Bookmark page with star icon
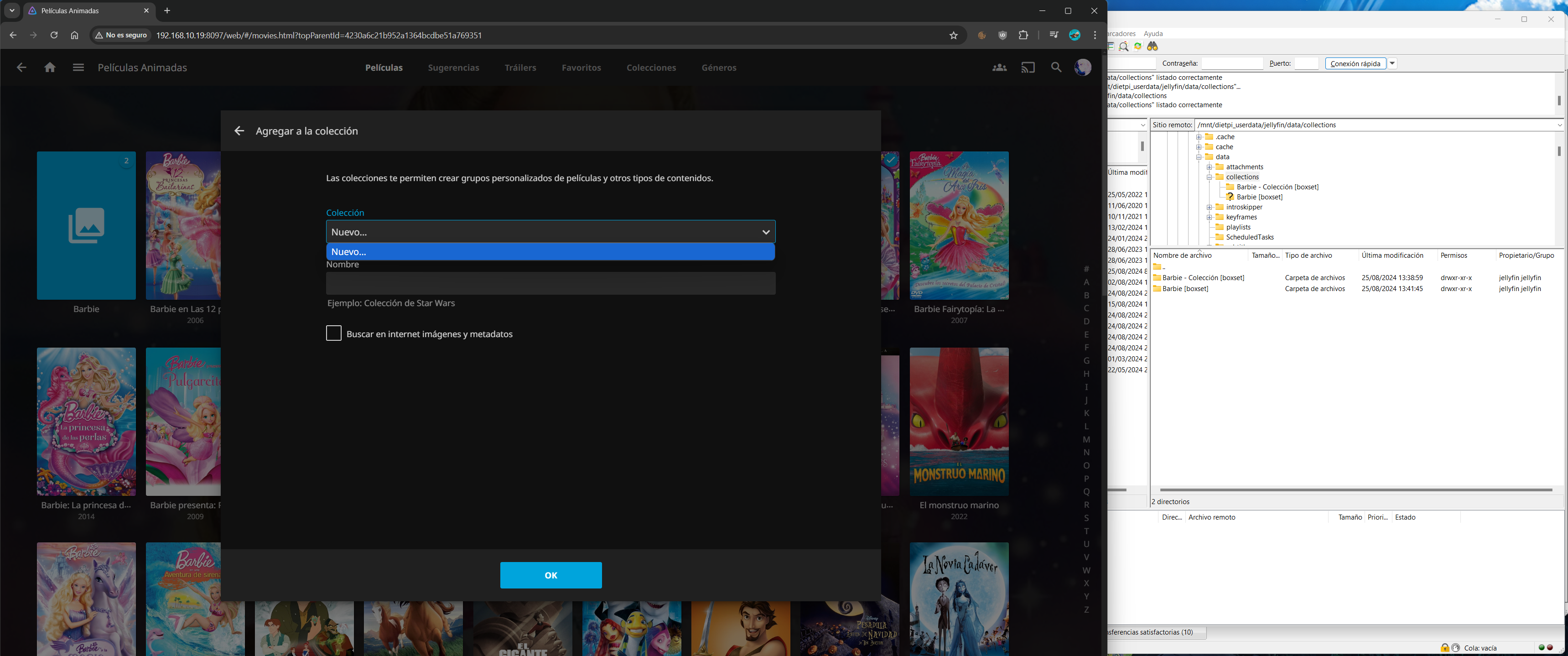Image resolution: width=1568 pixels, height=656 pixels. click(x=953, y=35)
